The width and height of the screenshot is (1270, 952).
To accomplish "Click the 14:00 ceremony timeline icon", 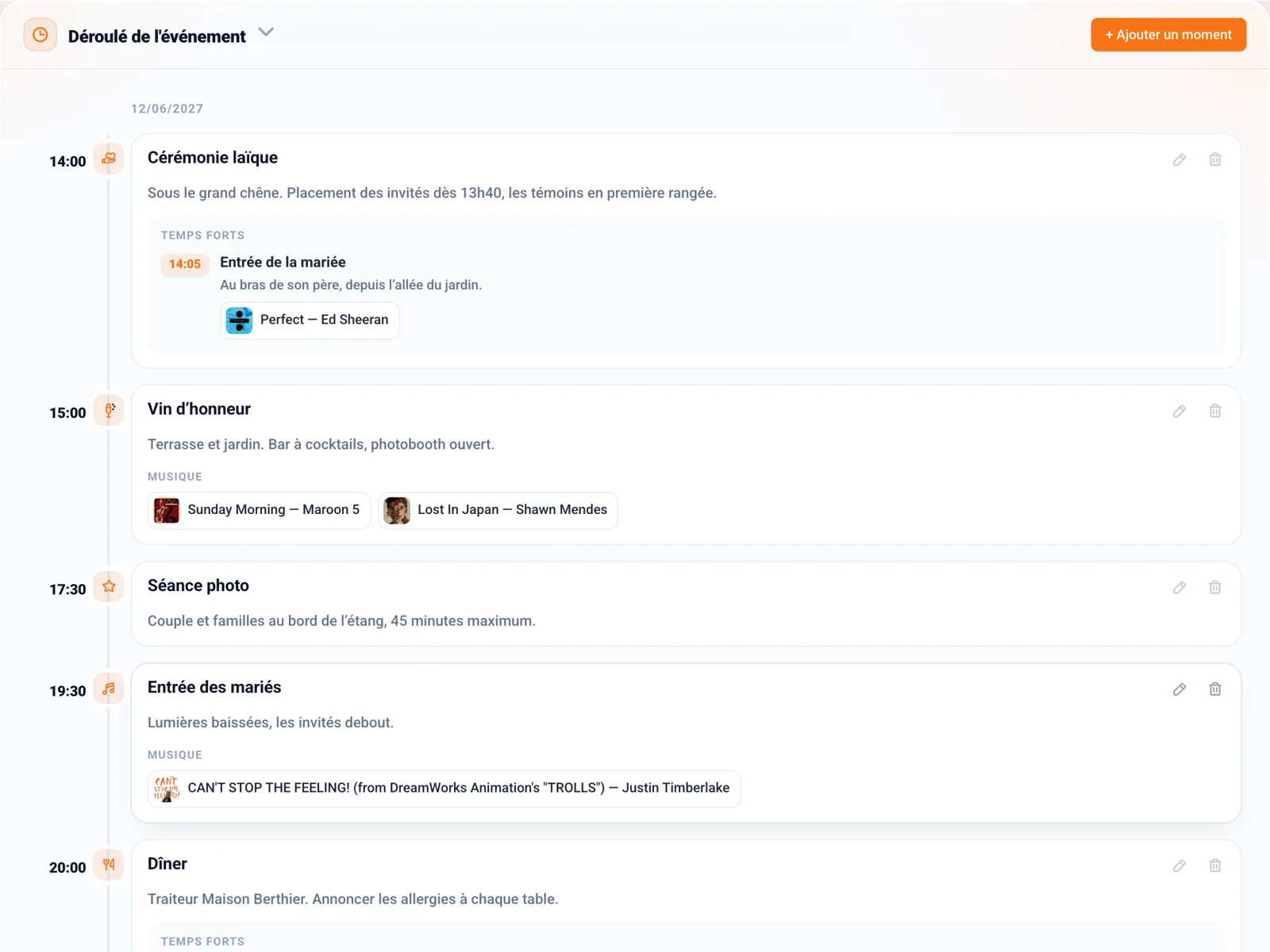I will coord(109,159).
